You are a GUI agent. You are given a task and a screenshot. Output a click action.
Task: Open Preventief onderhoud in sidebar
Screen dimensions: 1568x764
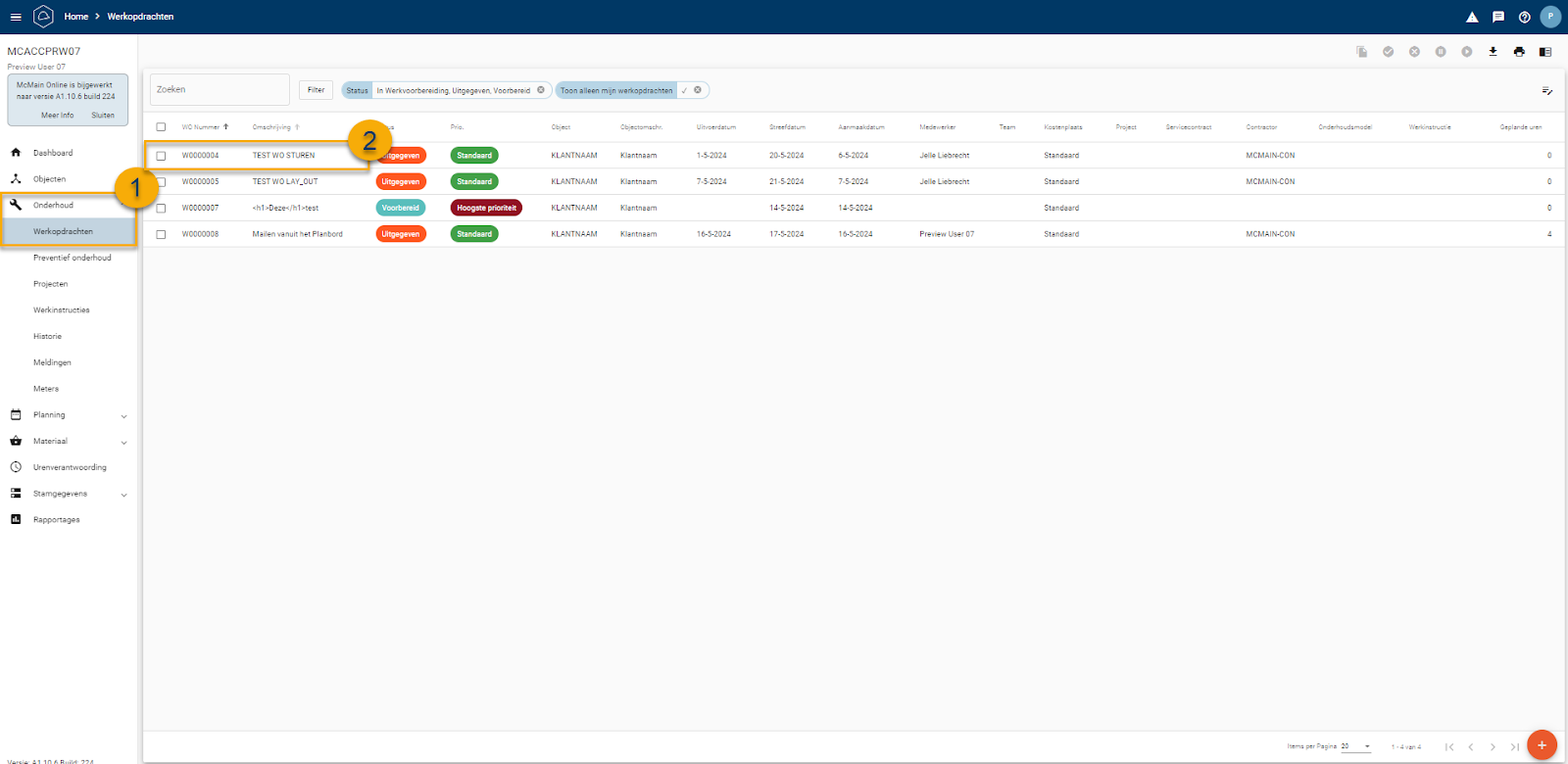[73, 258]
